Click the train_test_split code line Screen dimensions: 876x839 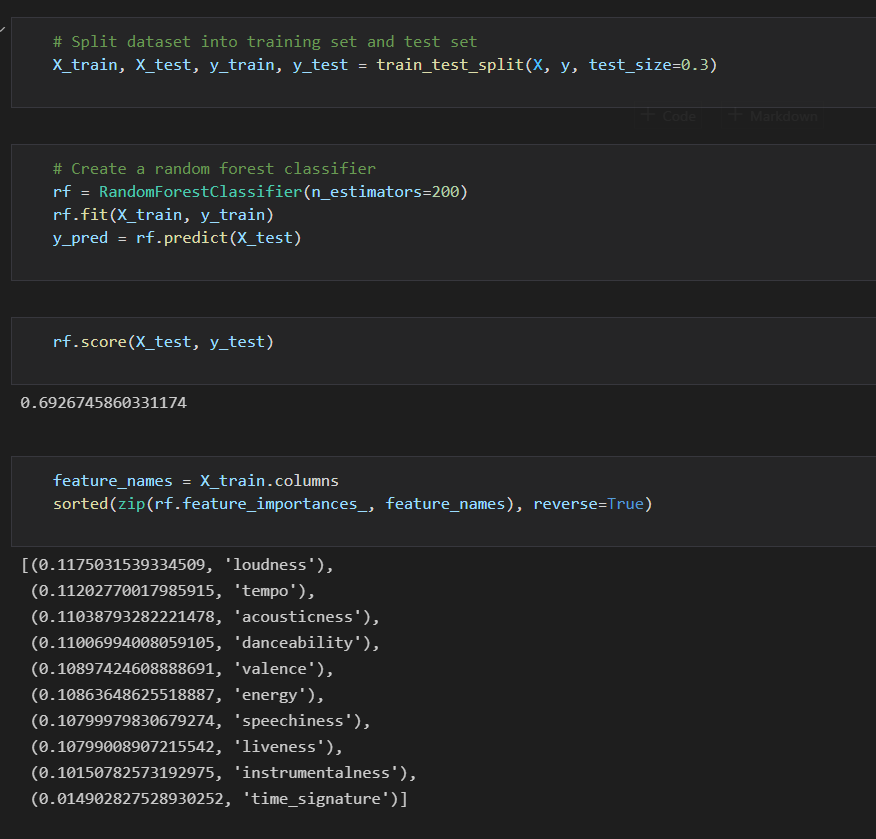[x=385, y=65]
